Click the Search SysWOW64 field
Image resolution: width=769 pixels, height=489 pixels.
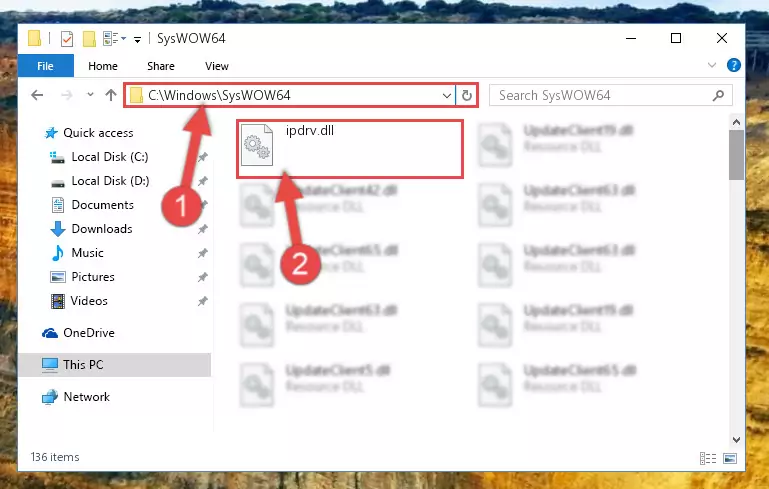pos(611,95)
